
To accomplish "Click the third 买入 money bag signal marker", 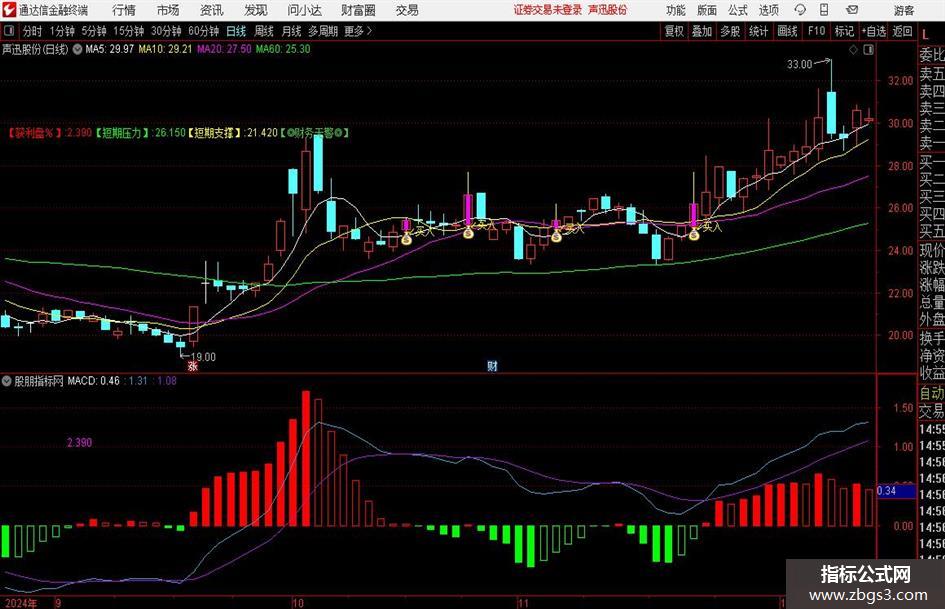I will pyautogui.click(x=556, y=236).
